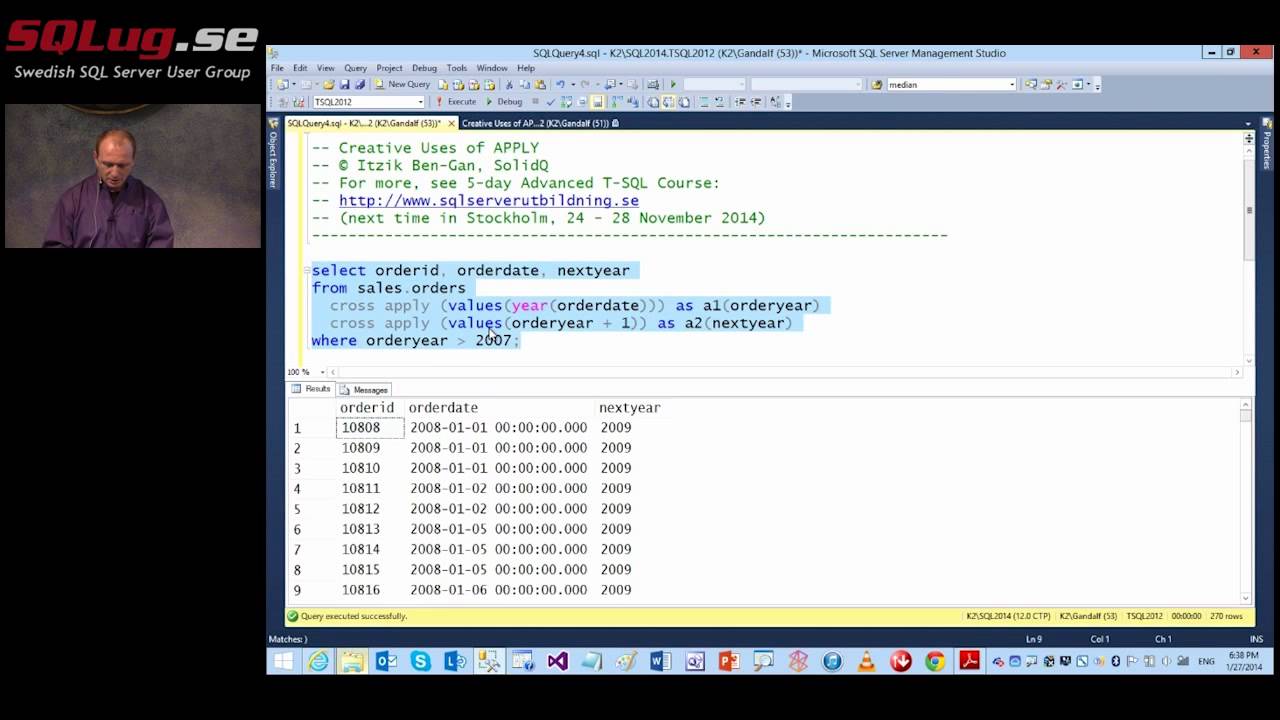1280x720 pixels.
Task: Open the Open File folder icon in toolbar
Action: 329,85
